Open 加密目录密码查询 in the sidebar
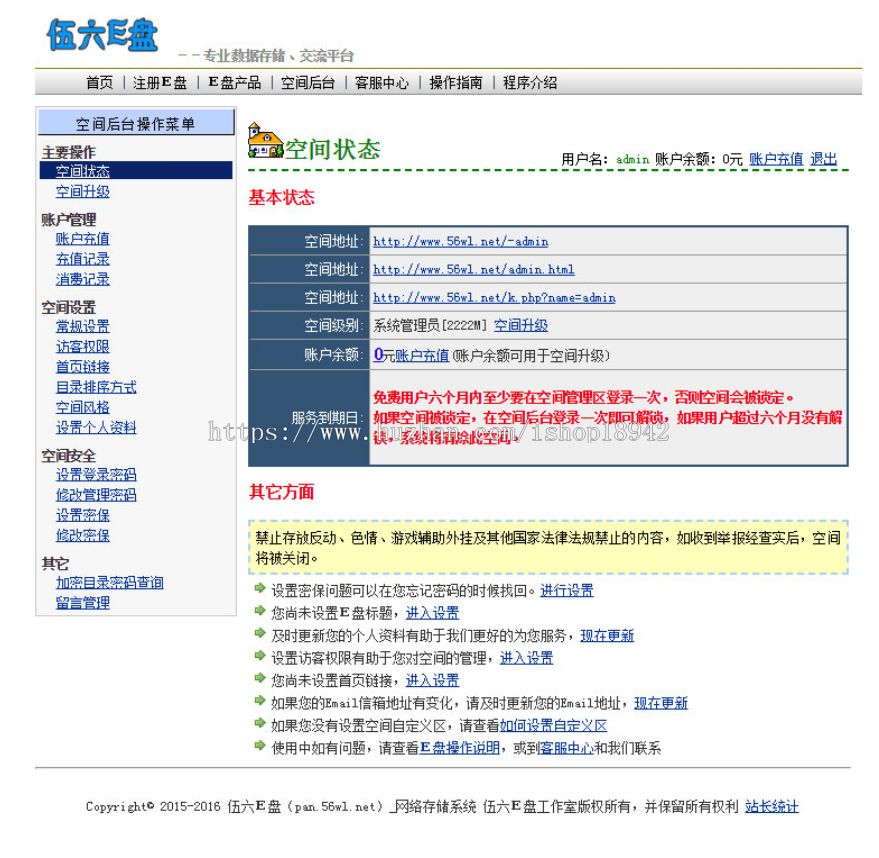This screenshot has width=879, height=858. coord(109,583)
